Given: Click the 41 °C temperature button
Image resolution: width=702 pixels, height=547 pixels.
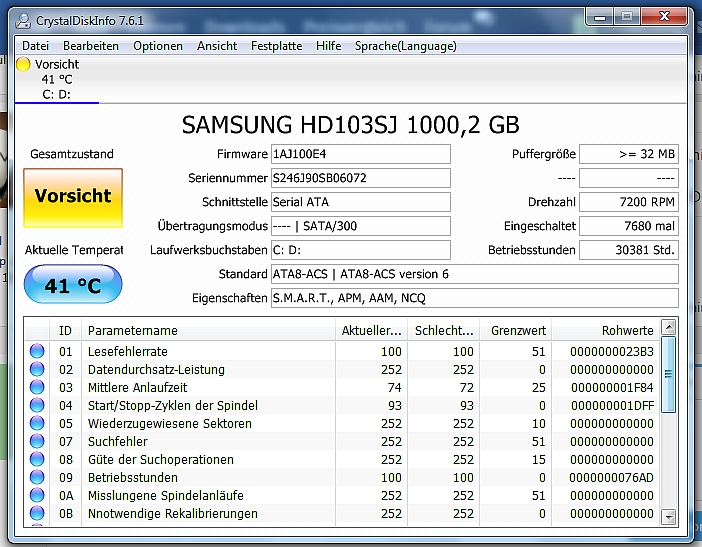Looking at the screenshot, I should pos(73,285).
